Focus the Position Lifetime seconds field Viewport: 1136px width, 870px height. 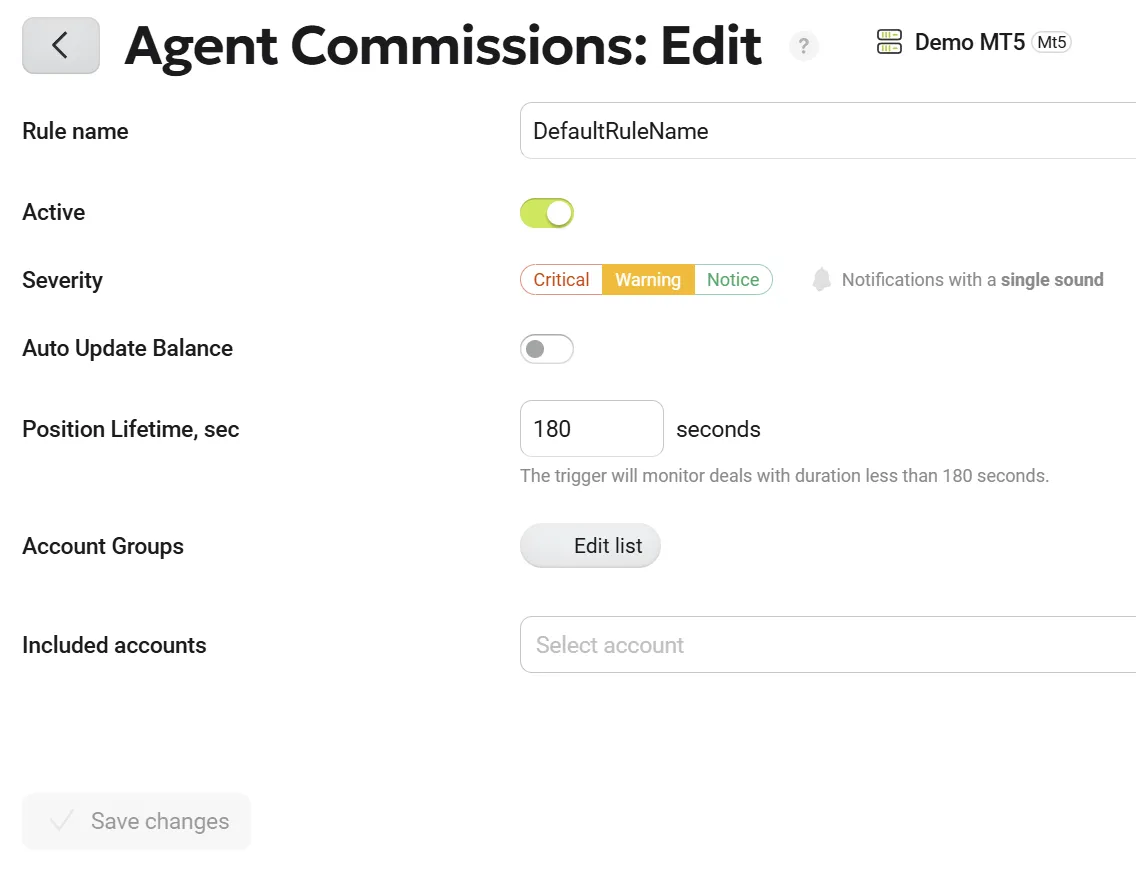[x=592, y=429]
